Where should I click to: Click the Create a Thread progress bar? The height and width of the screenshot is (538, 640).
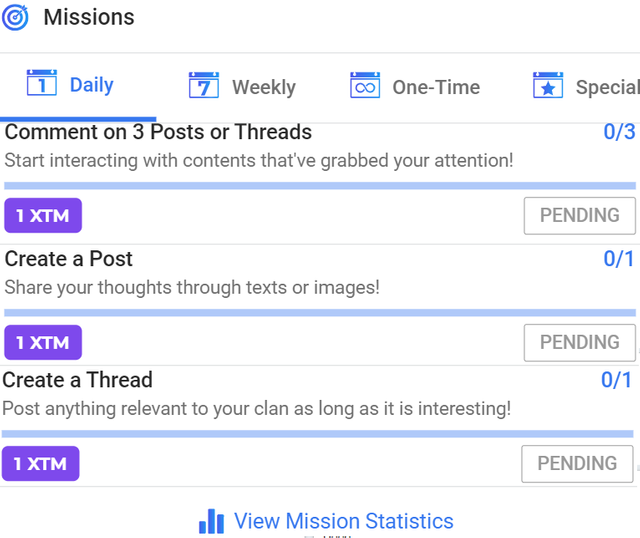coord(318,434)
